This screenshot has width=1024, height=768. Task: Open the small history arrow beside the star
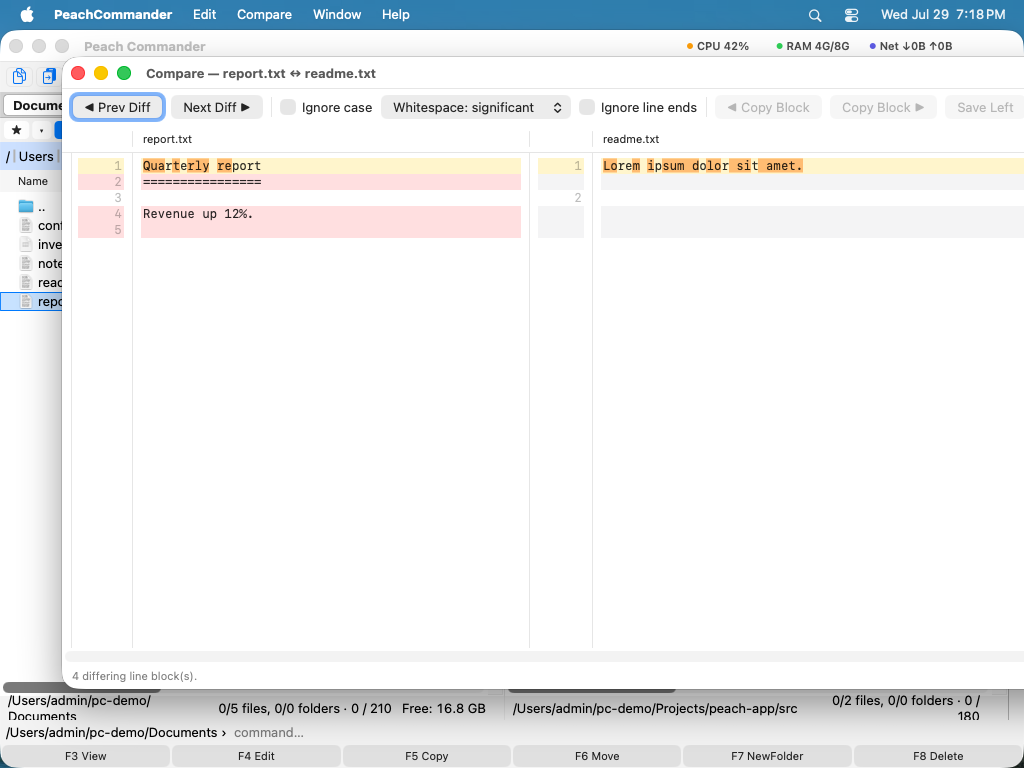point(41,130)
